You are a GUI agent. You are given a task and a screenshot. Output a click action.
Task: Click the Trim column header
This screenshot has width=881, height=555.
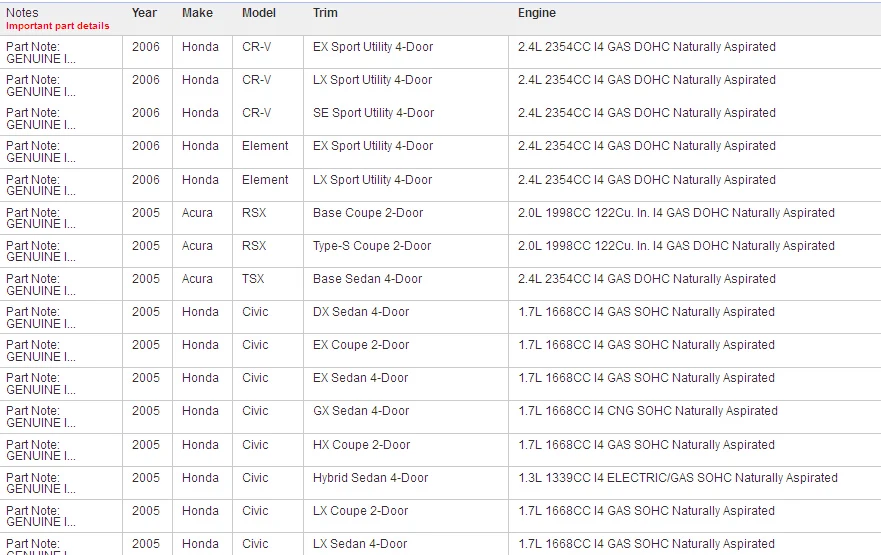(325, 13)
